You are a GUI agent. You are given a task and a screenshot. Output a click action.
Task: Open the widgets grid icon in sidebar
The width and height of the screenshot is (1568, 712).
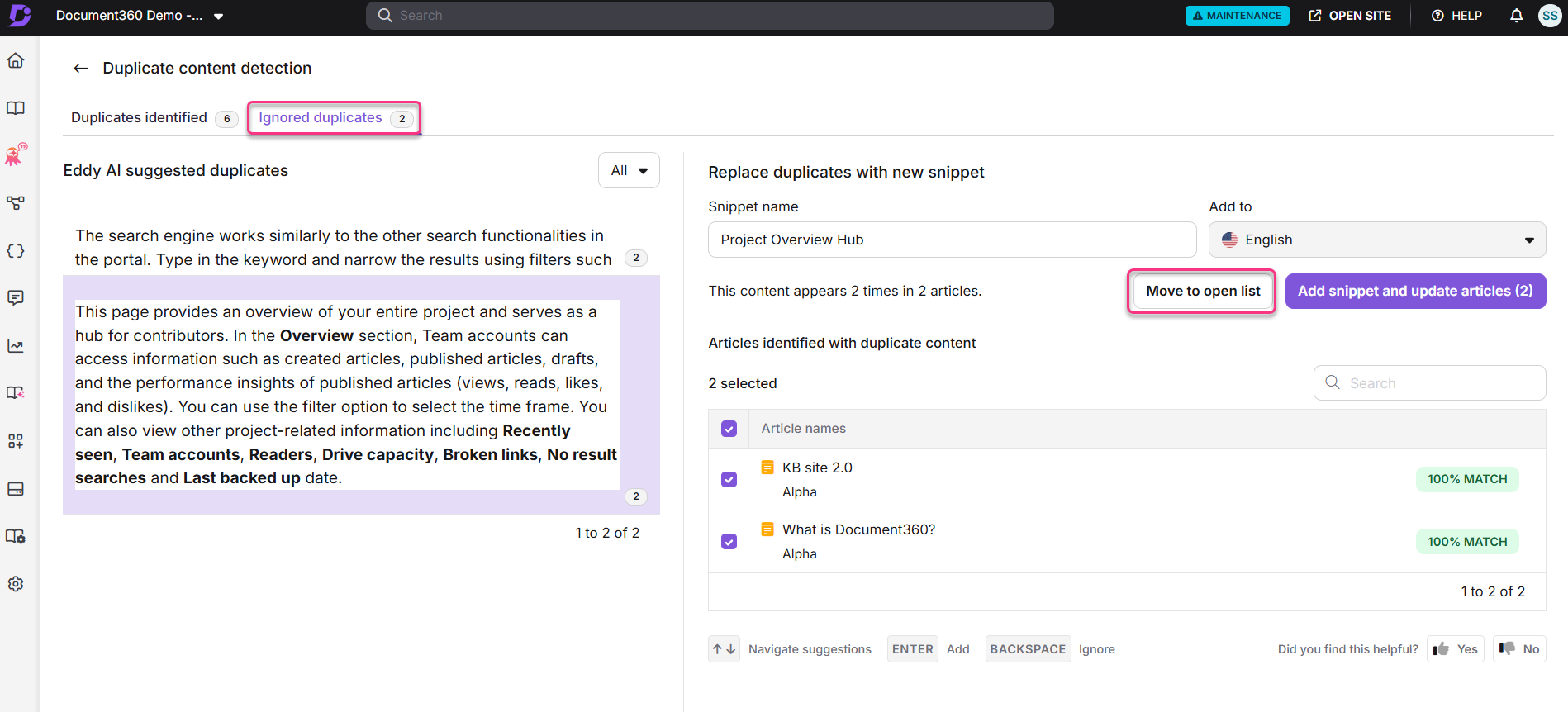pyautogui.click(x=16, y=440)
